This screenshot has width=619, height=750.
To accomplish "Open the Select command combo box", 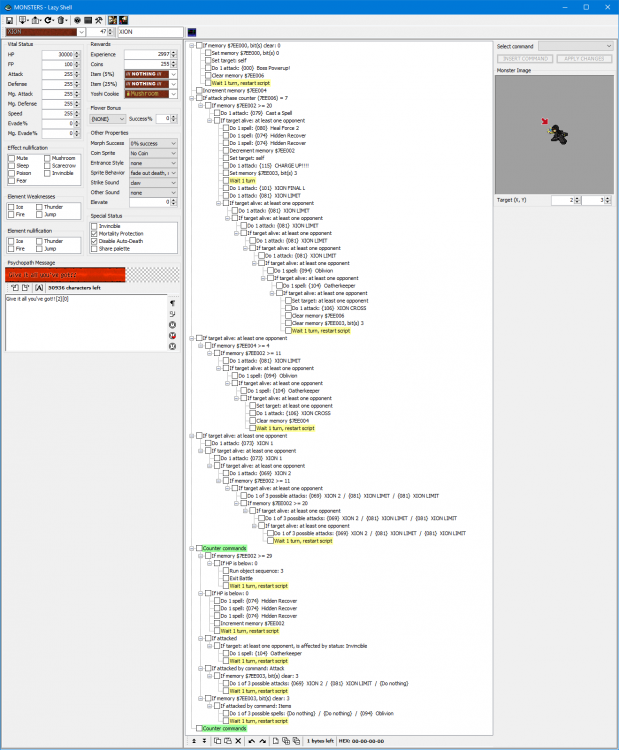I will pos(575,46).
